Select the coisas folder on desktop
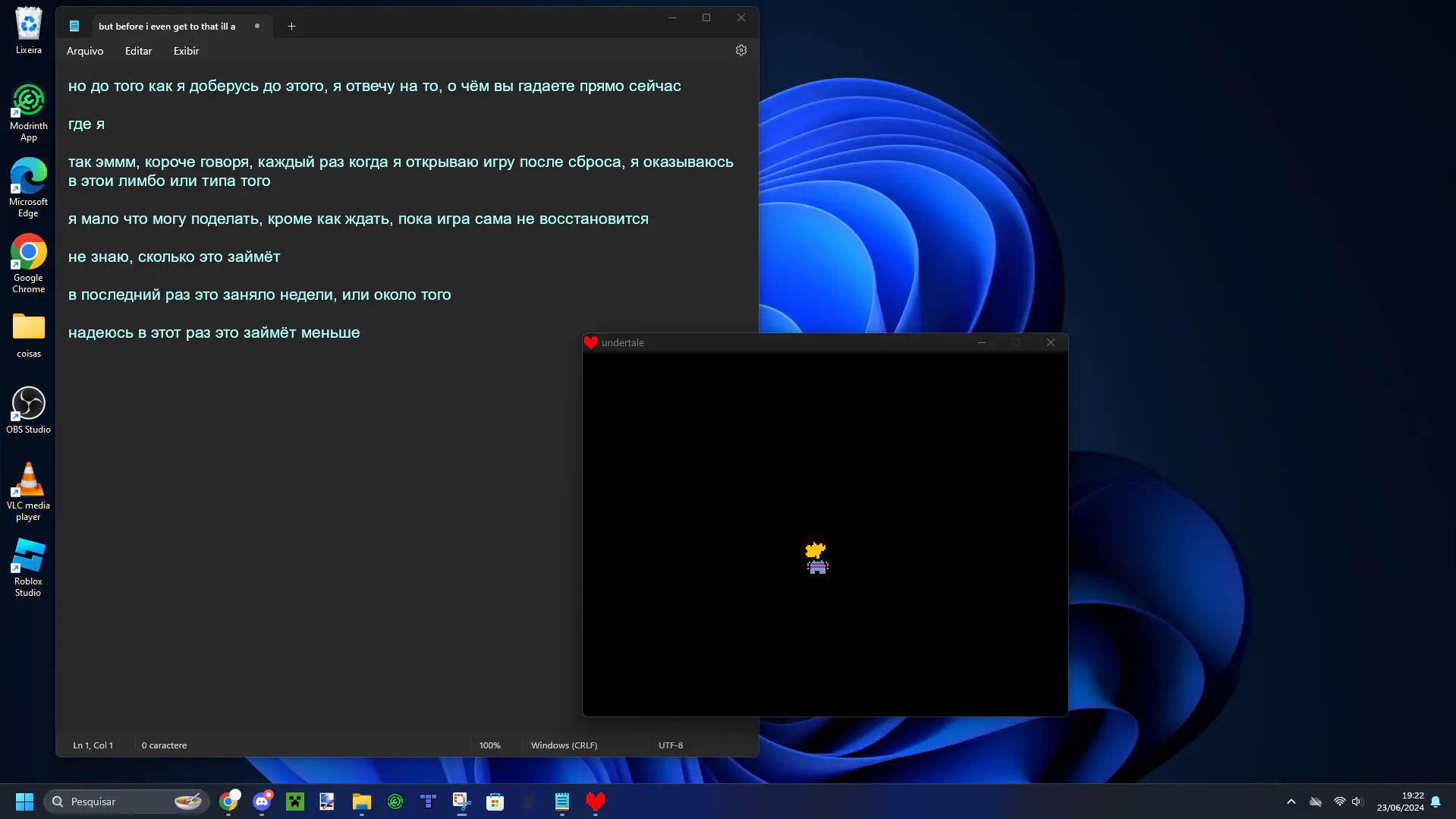Image resolution: width=1456 pixels, height=819 pixels. pyautogui.click(x=29, y=335)
